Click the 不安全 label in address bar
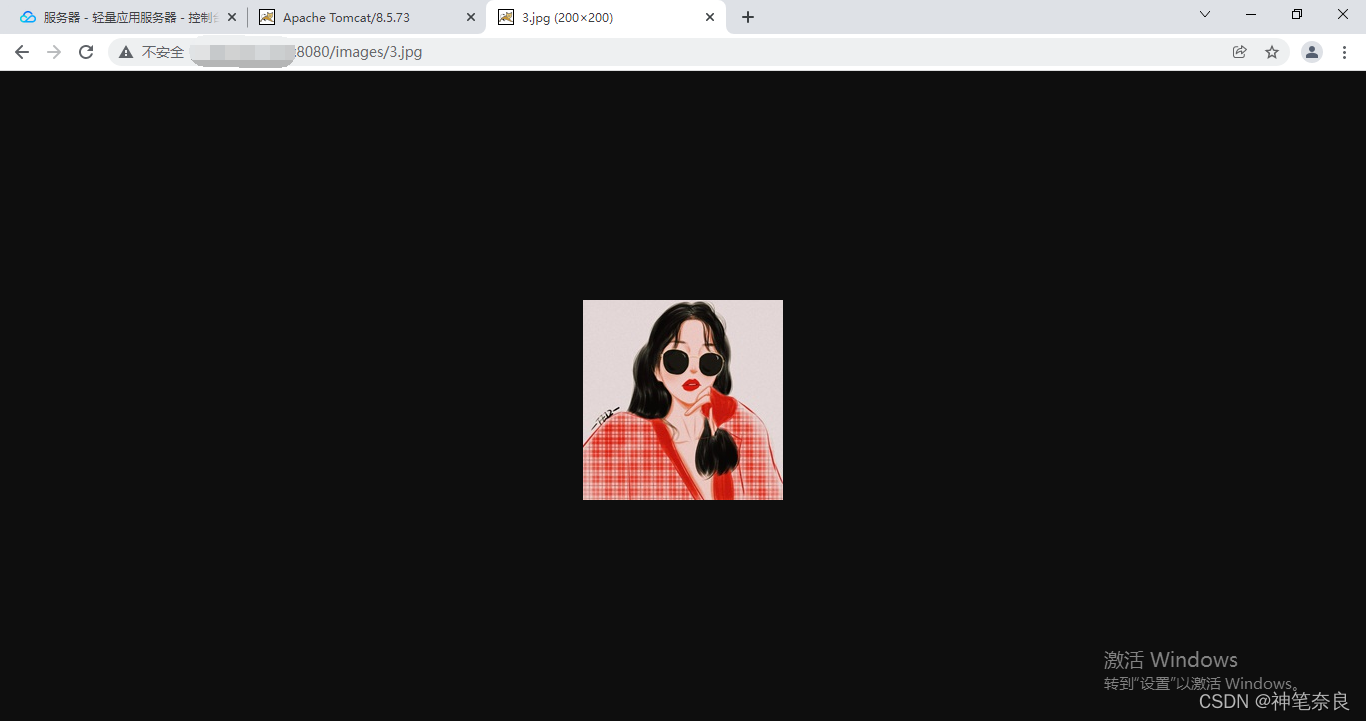The width and height of the screenshot is (1366, 721). pos(163,52)
